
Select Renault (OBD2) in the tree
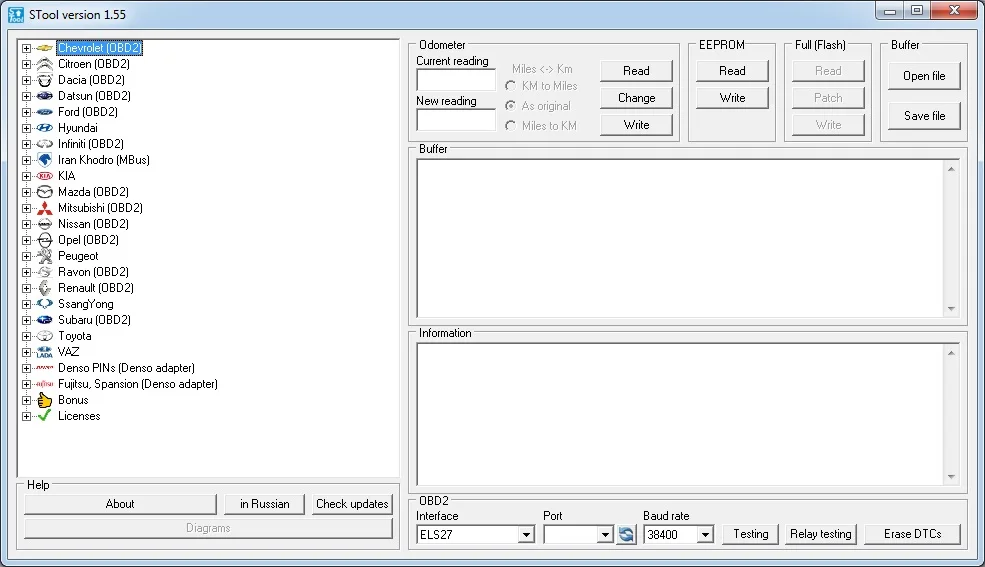[x=95, y=288]
